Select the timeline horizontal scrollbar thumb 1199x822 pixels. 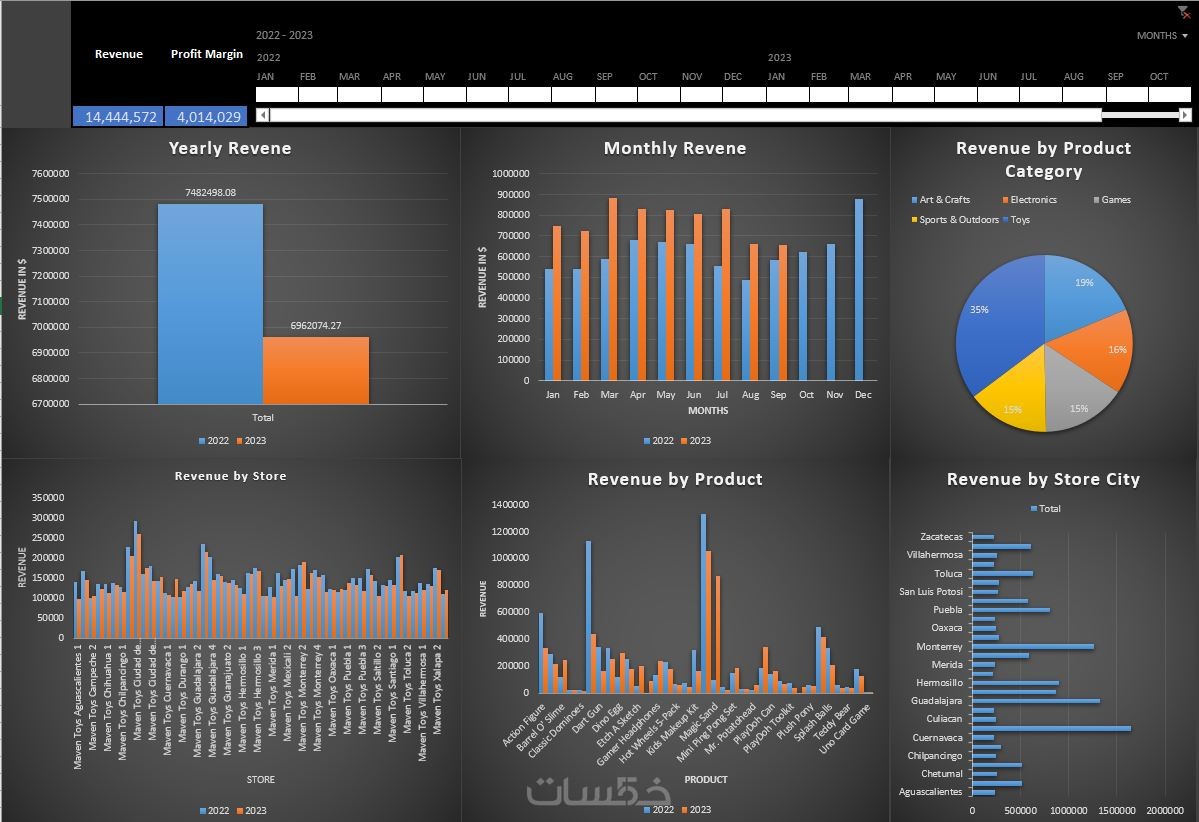(x=685, y=115)
